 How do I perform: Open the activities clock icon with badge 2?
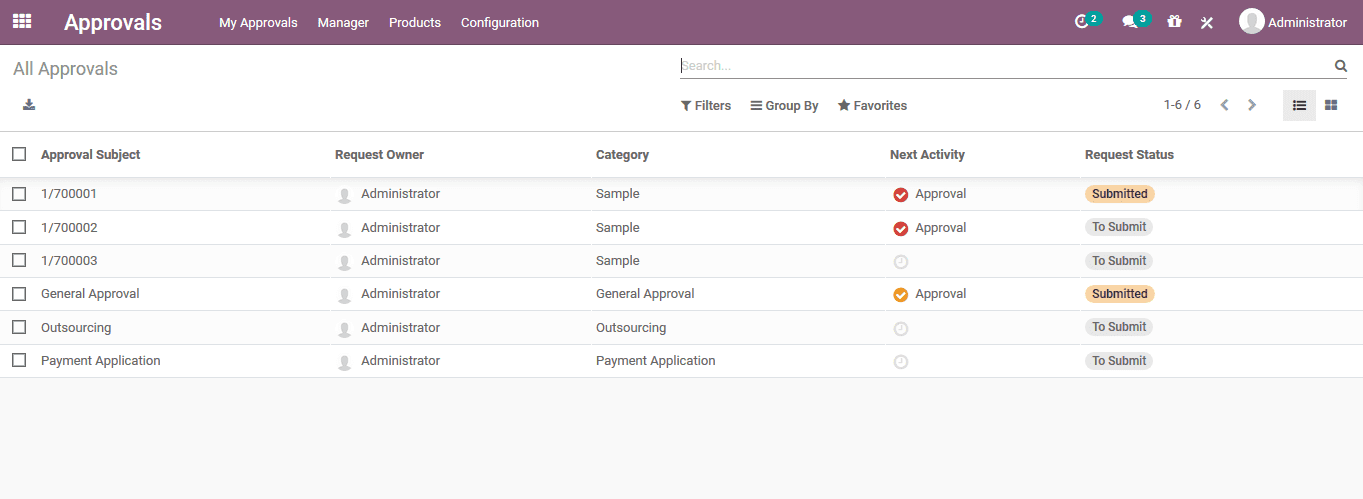tap(1081, 22)
